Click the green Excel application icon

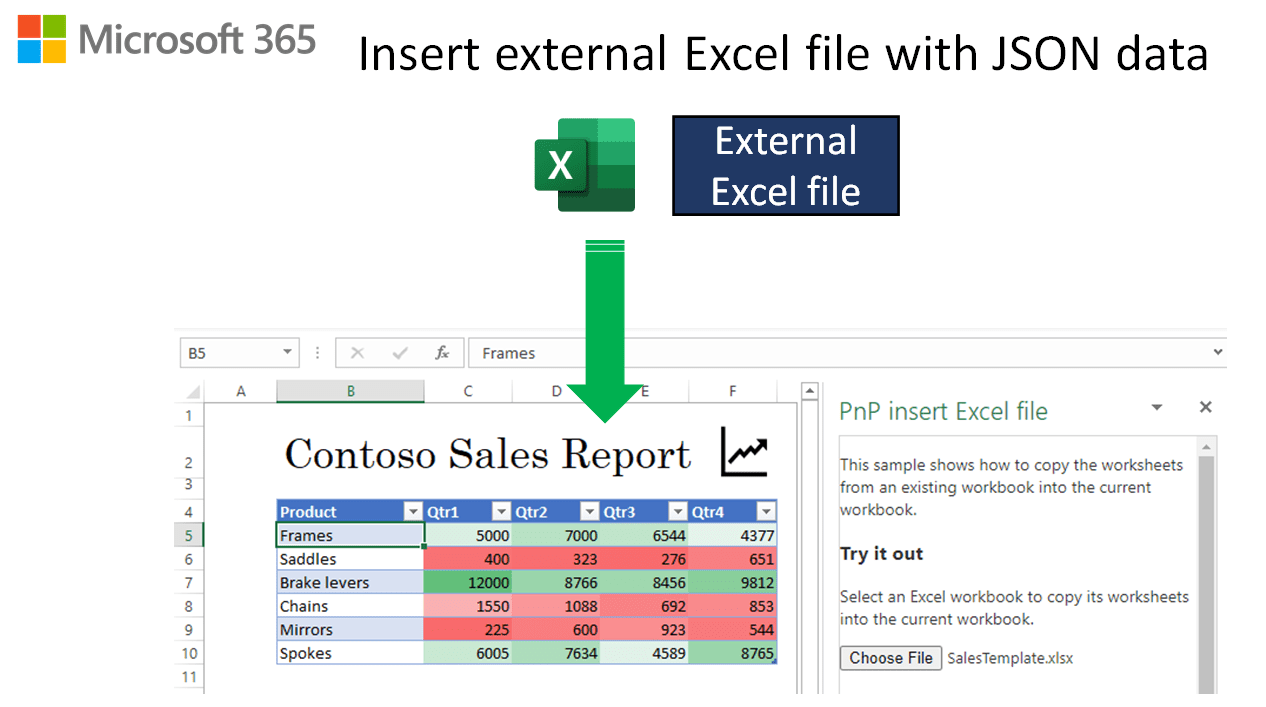585,163
